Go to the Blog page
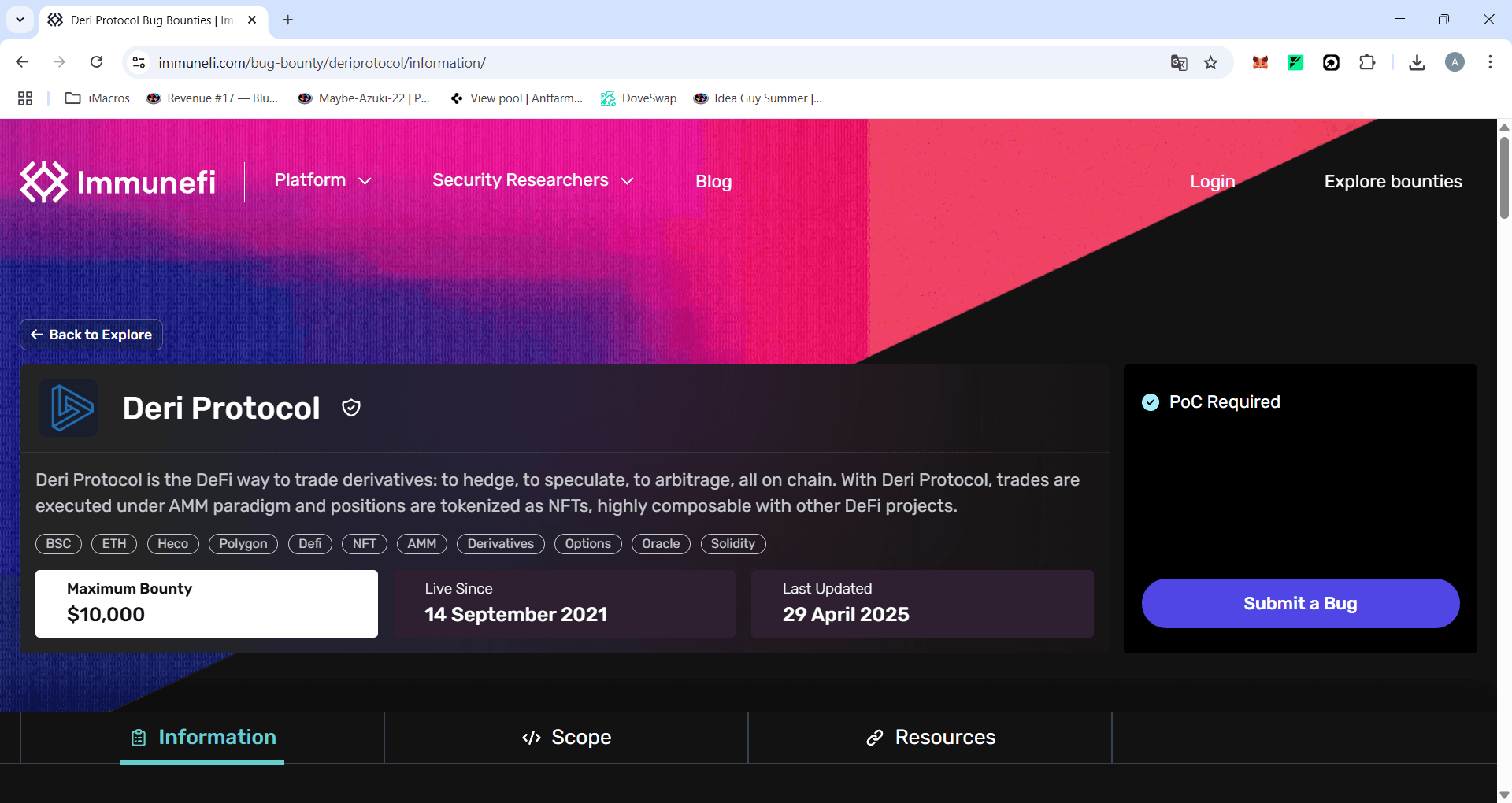Viewport: 1512px width, 803px height. pyautogui.click(x=713, y=182)
